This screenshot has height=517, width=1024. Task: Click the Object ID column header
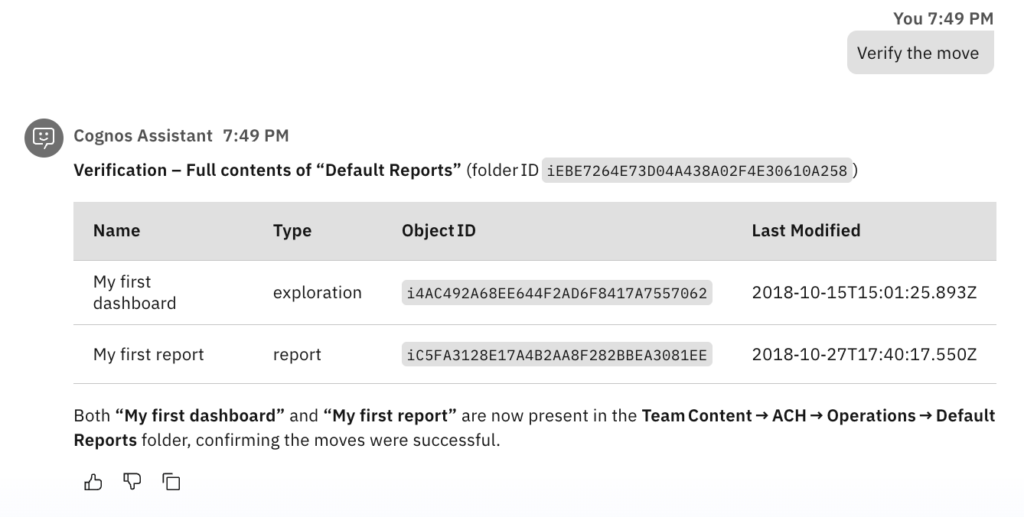pyautogui.click(x=438, y=231)
